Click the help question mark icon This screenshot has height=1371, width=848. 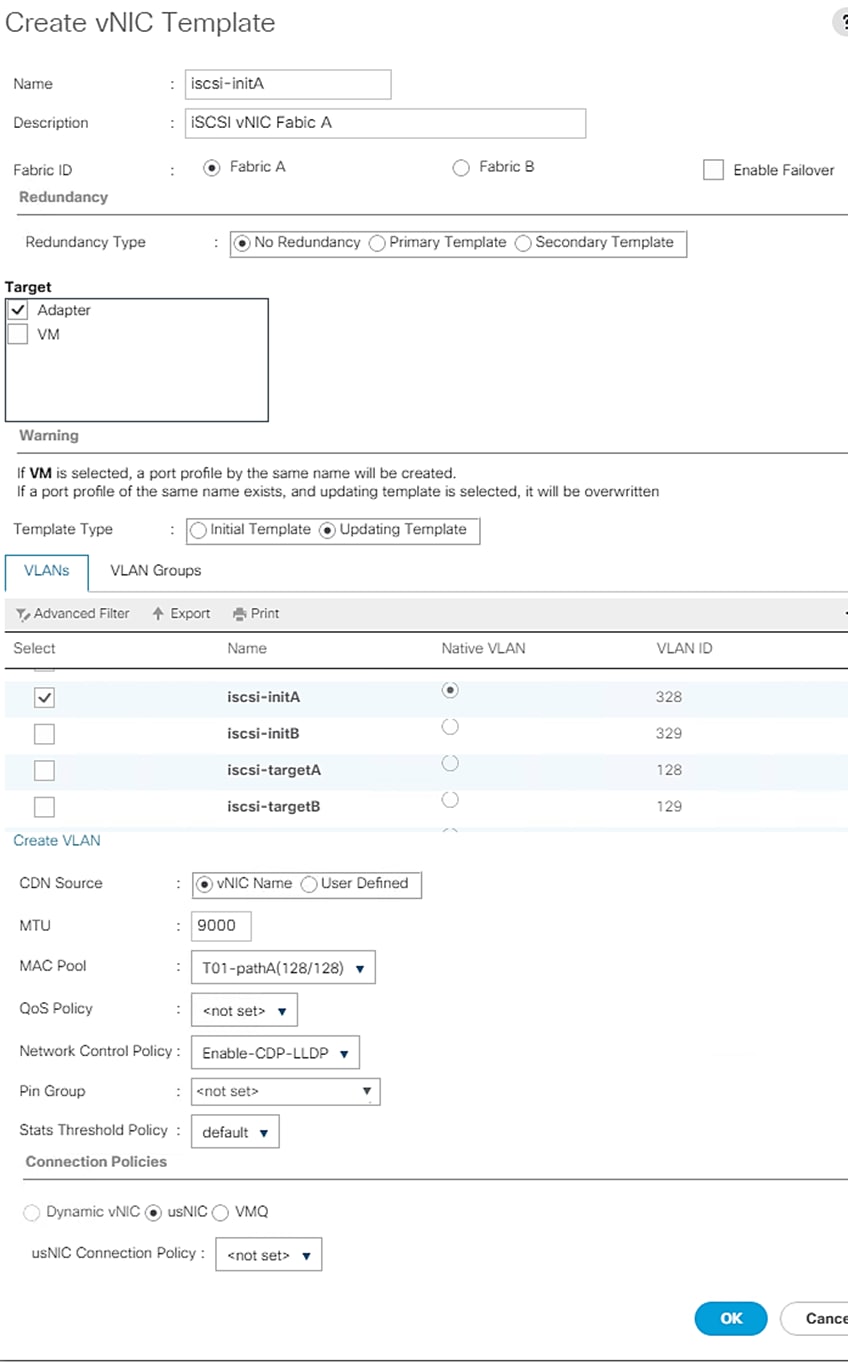[841, 24]
